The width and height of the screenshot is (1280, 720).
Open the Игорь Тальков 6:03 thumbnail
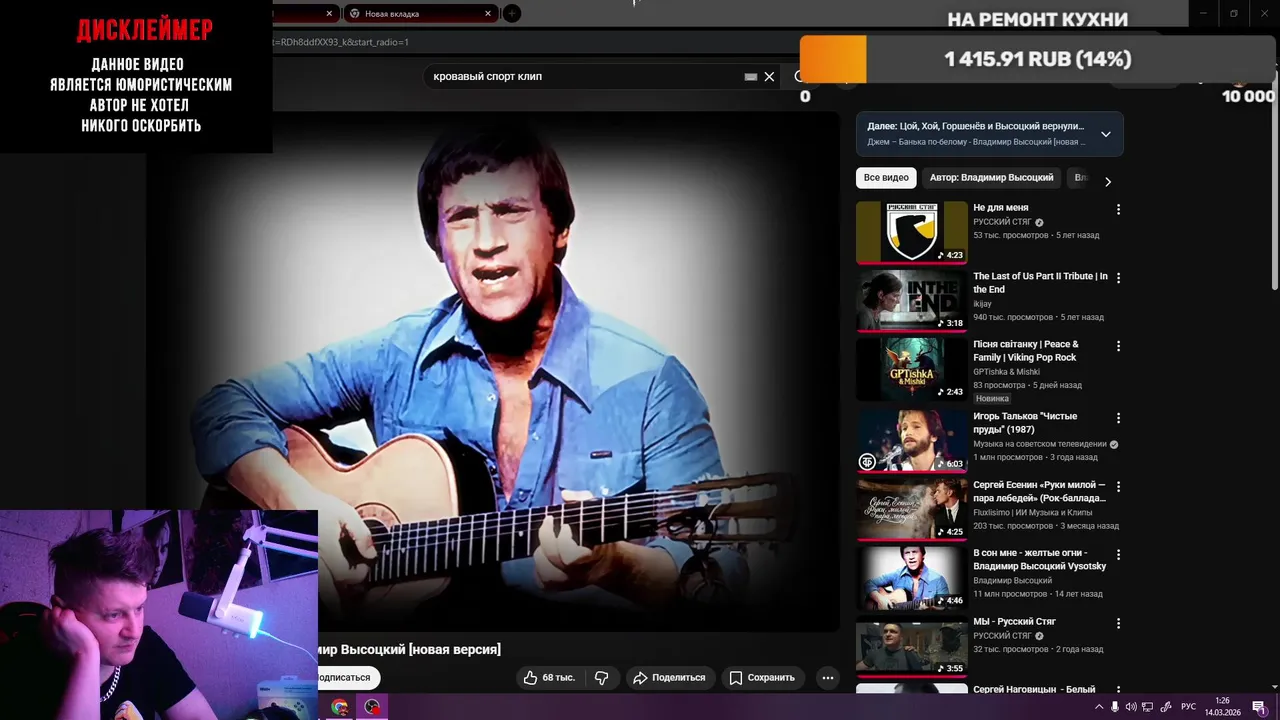pos(912,441)
